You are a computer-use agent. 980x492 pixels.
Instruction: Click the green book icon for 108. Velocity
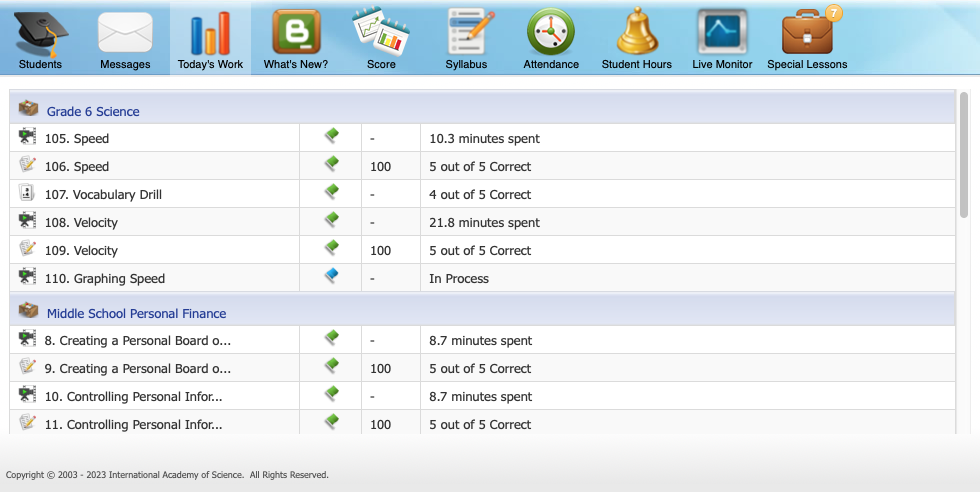(331, 222)
